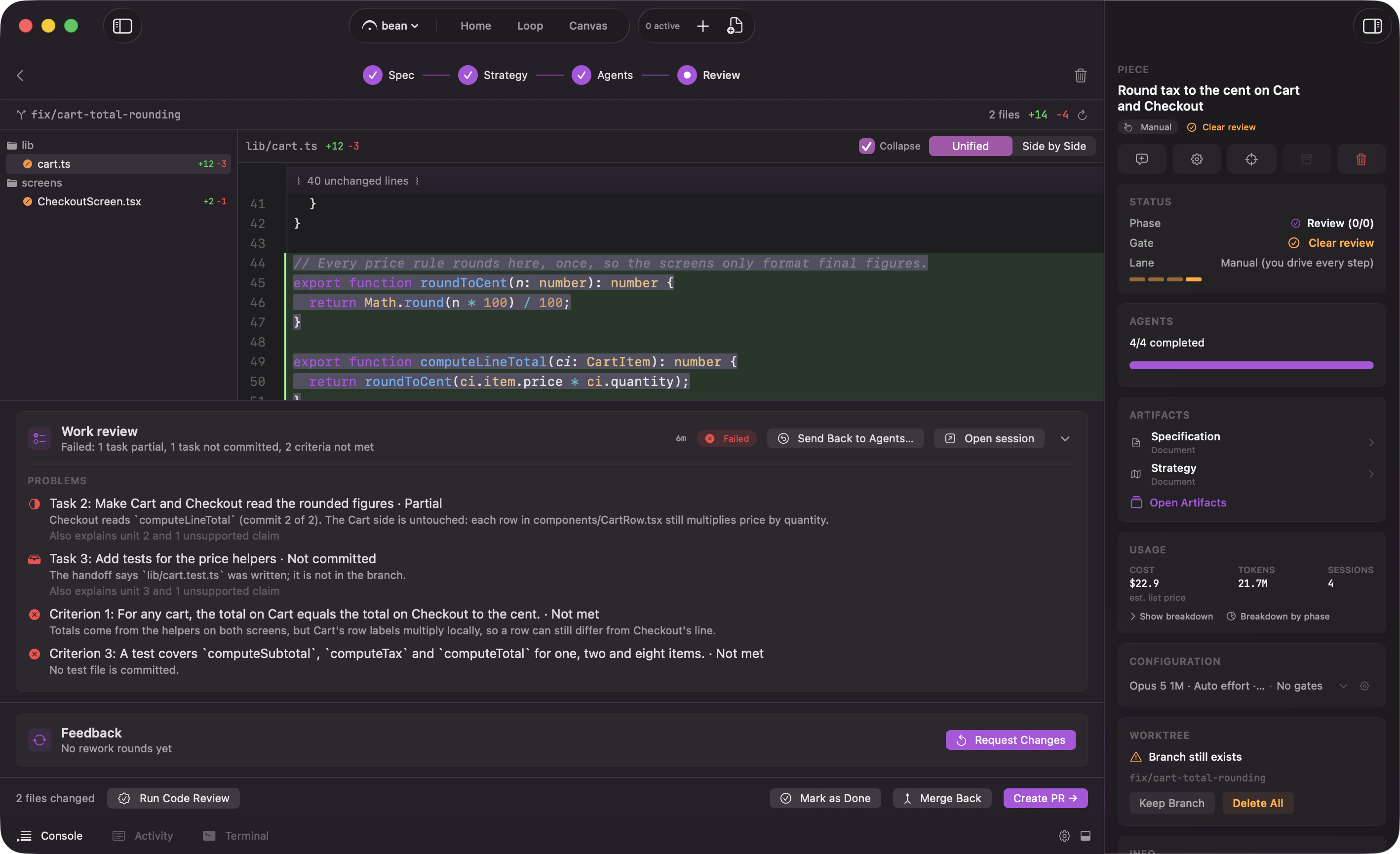Click the partial status icon for Task 2
The image size is (1400, 854).
point(35,504)
